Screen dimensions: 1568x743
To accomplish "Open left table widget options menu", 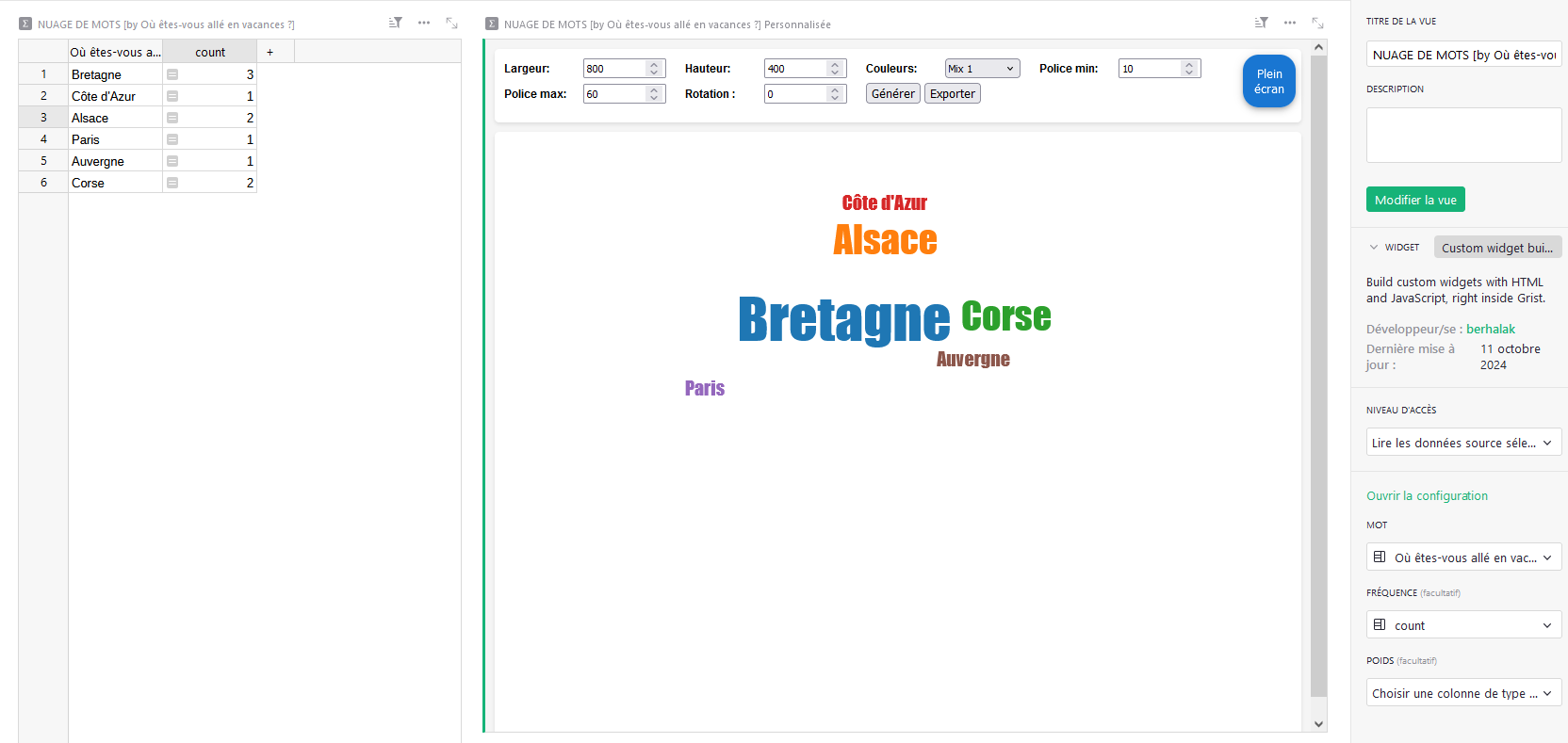I will pyautogui.click(x=424, y=23).
